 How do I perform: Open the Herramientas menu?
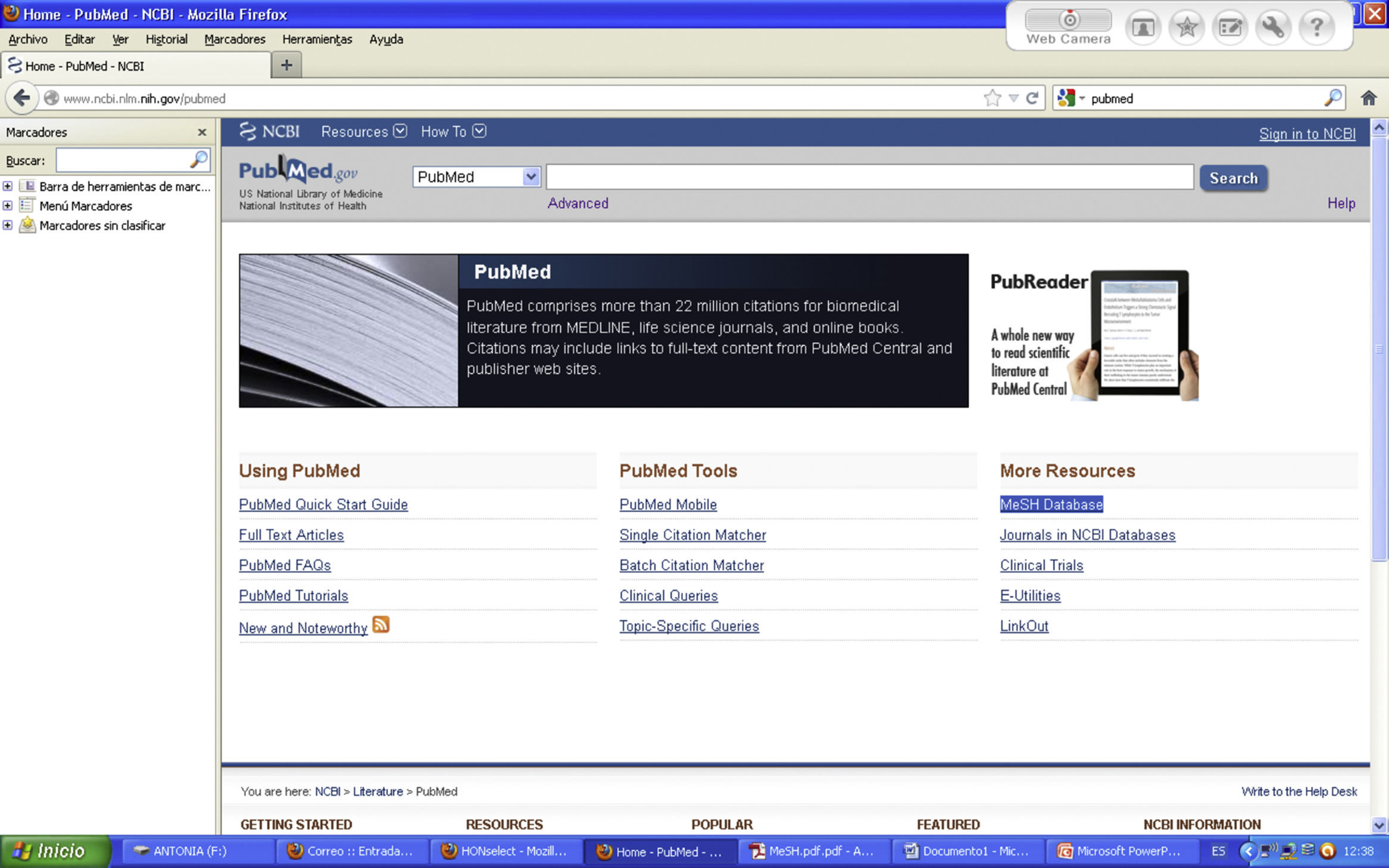pos(317,39)
